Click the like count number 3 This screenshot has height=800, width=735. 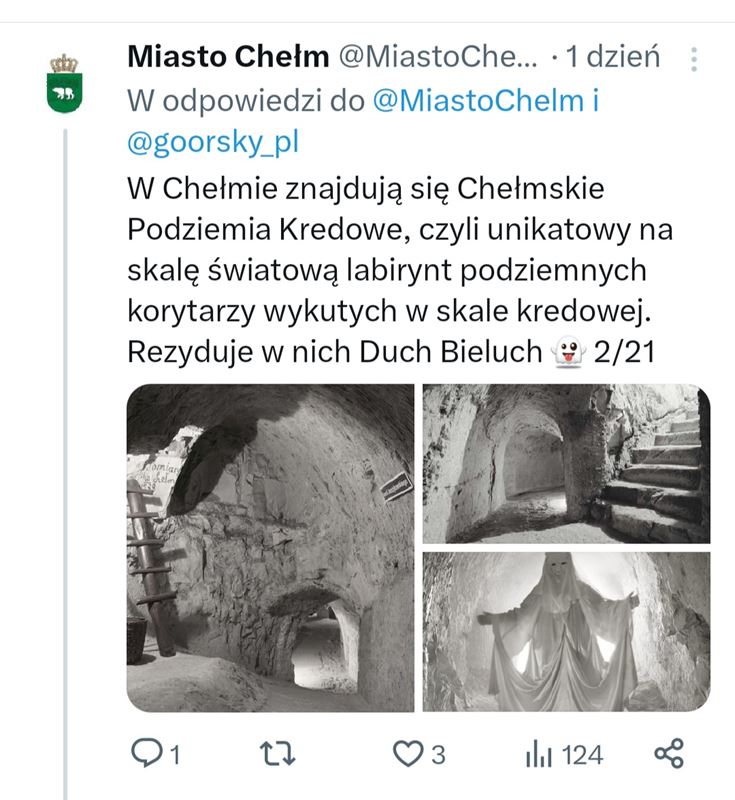438,755
